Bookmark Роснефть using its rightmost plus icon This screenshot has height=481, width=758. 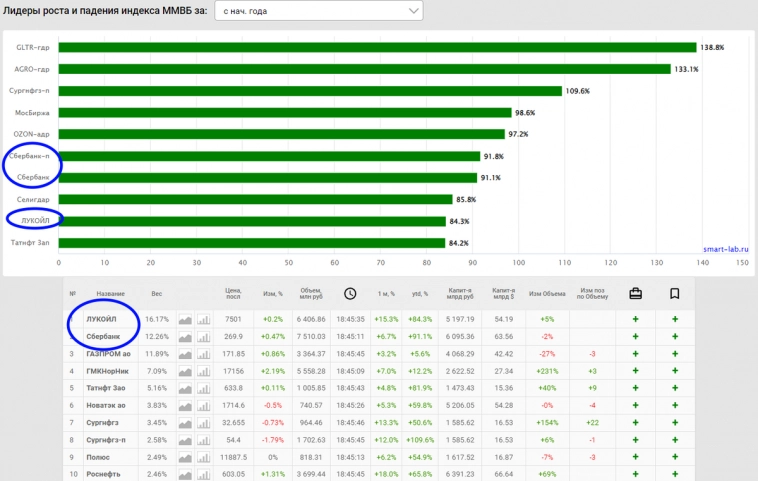(x=675, y=472)
